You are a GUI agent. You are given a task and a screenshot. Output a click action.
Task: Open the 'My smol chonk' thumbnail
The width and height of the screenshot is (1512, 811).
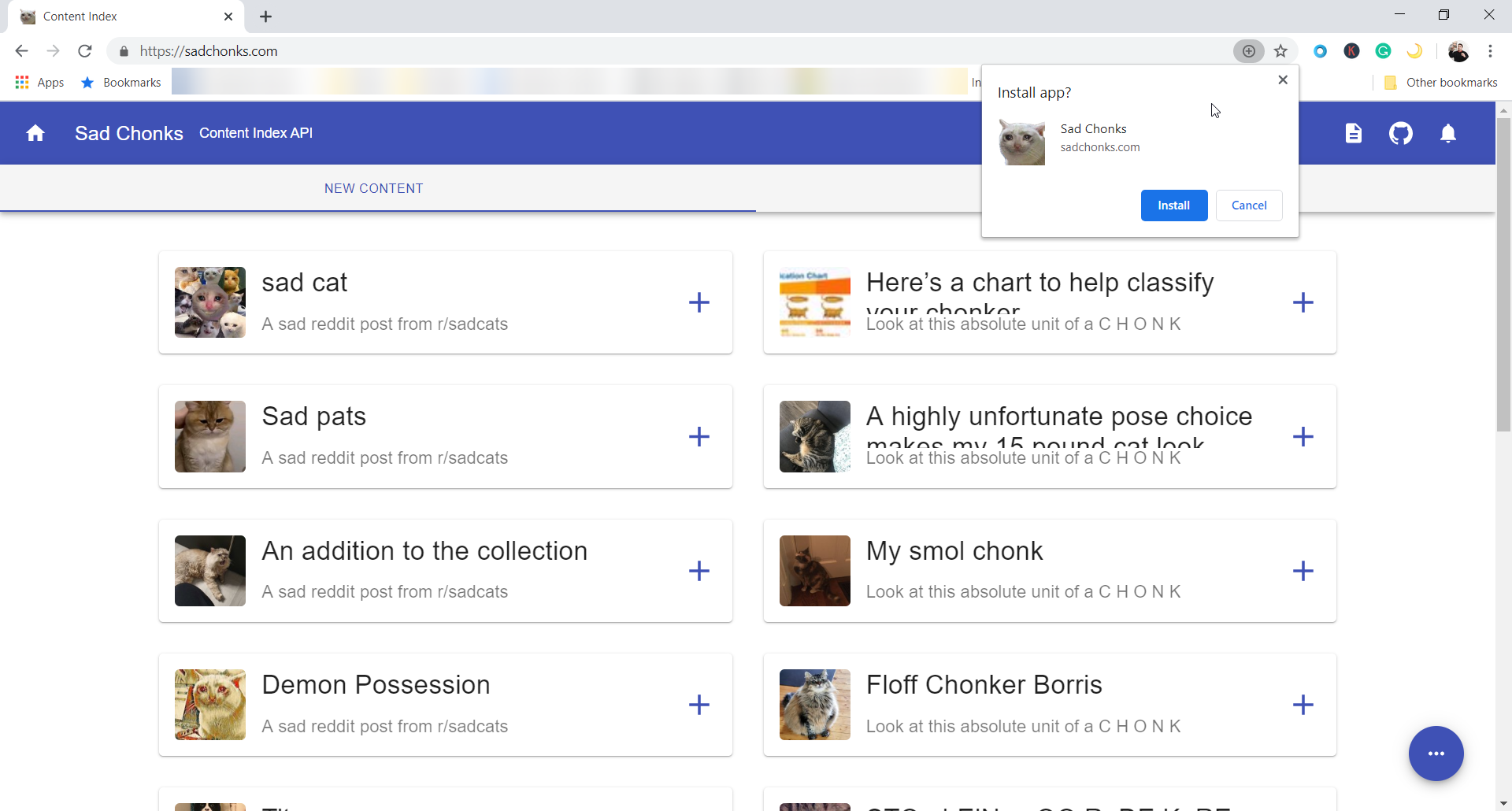tap(815, 571)
